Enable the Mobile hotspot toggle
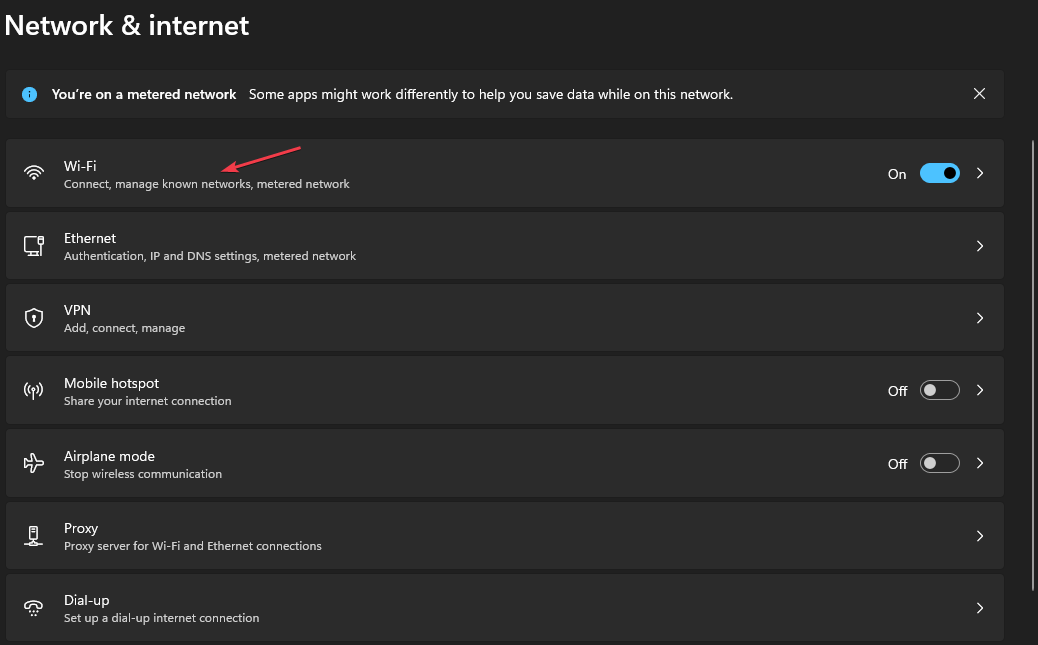The height and width of the screenshot is (645, 1038). (x=939, y=391)
